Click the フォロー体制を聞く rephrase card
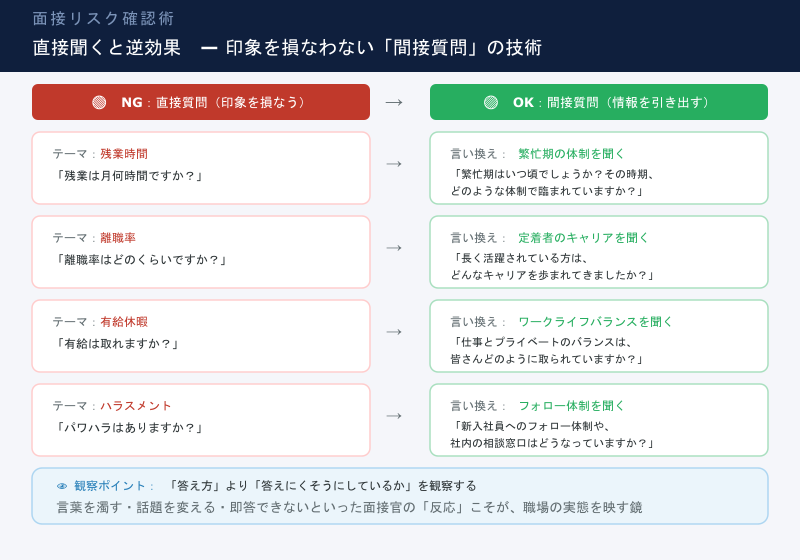 599,420
